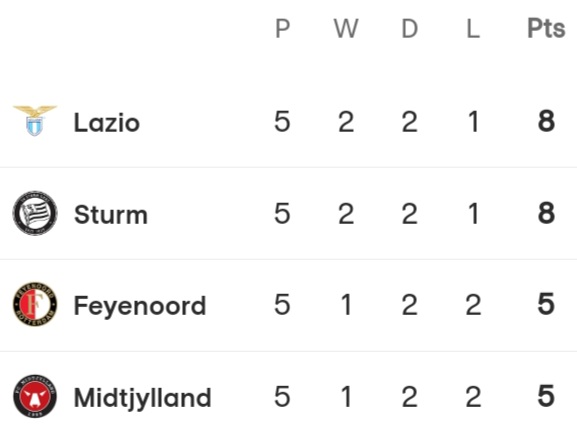Image resolution: width=577 pixels, height=439 pixels.
Task: Open the Lazio team name link
Action: pyautogui.click(x=107, y=122)
